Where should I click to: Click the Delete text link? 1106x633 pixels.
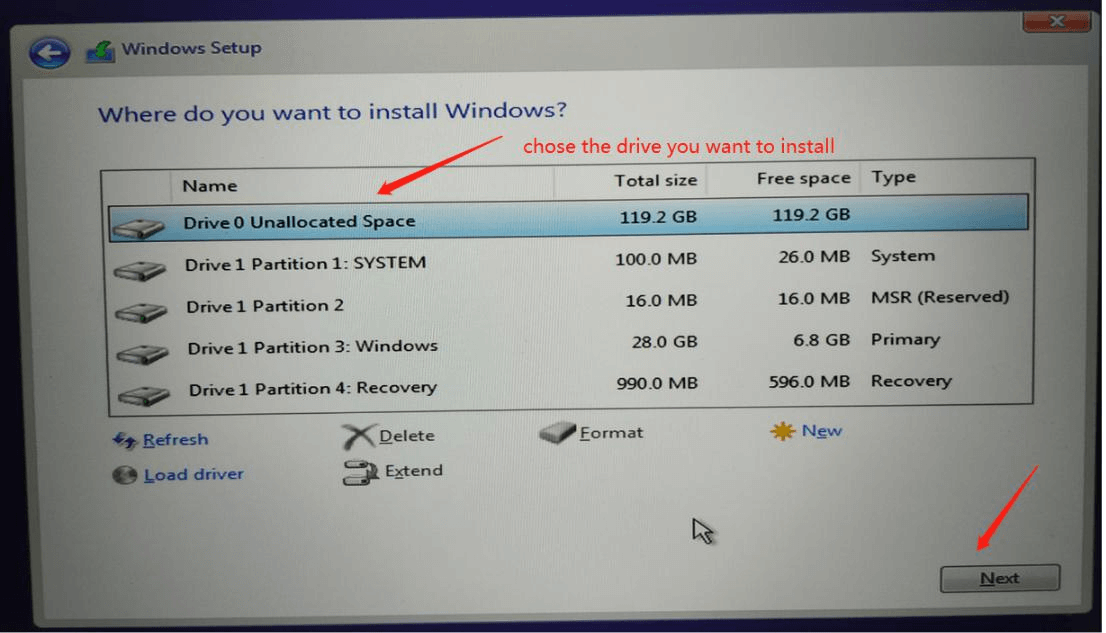click(x=407, y=436)
